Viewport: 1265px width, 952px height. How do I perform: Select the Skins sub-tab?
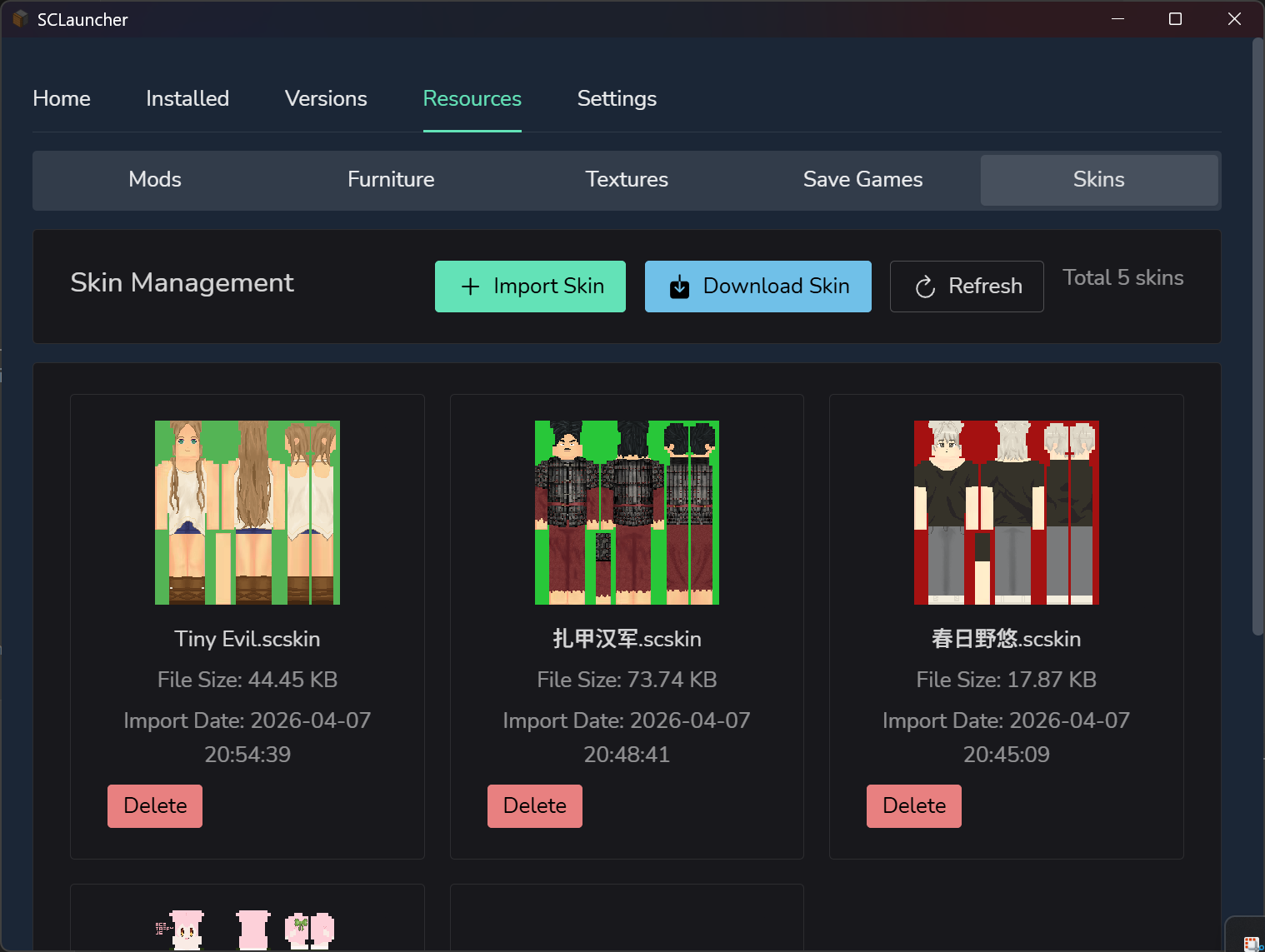click(1099, 179)
